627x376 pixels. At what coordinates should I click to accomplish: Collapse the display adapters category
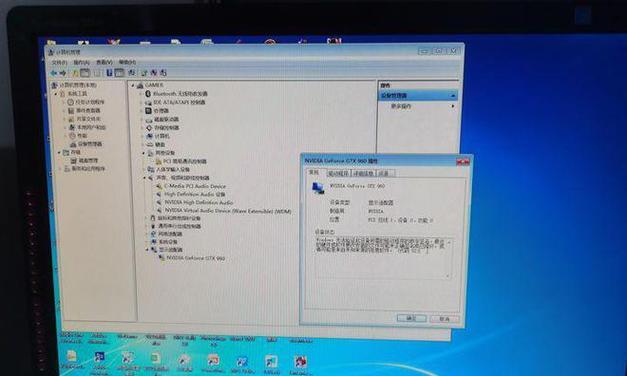(147, 250)
